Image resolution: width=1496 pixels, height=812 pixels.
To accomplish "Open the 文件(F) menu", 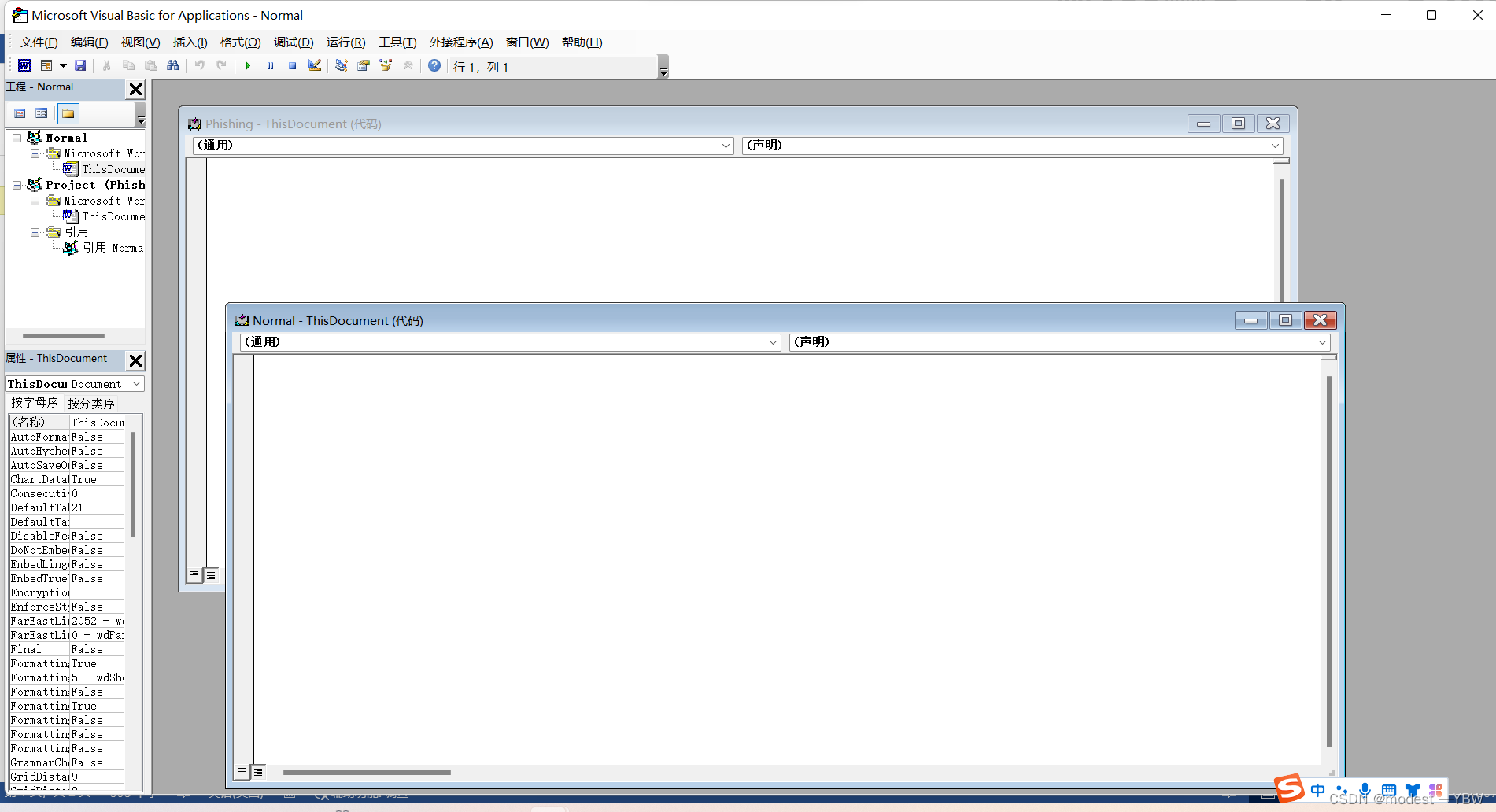I will pos(39,42).
